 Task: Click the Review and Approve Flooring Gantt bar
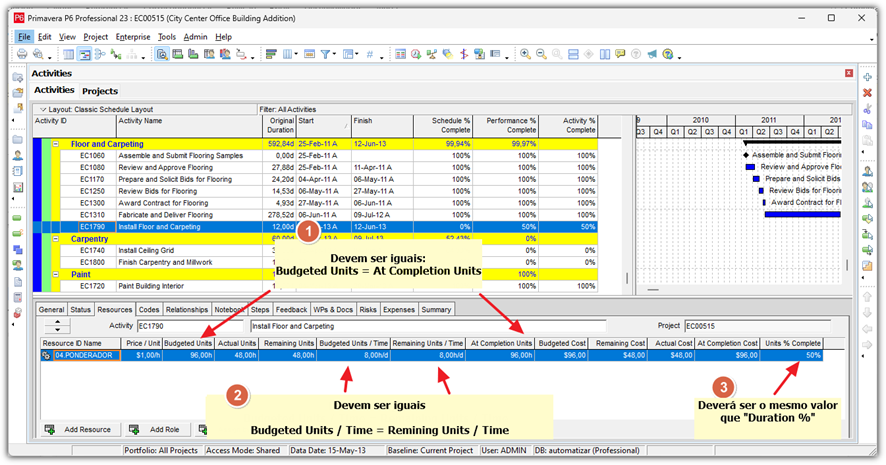(x=750, y=167)
